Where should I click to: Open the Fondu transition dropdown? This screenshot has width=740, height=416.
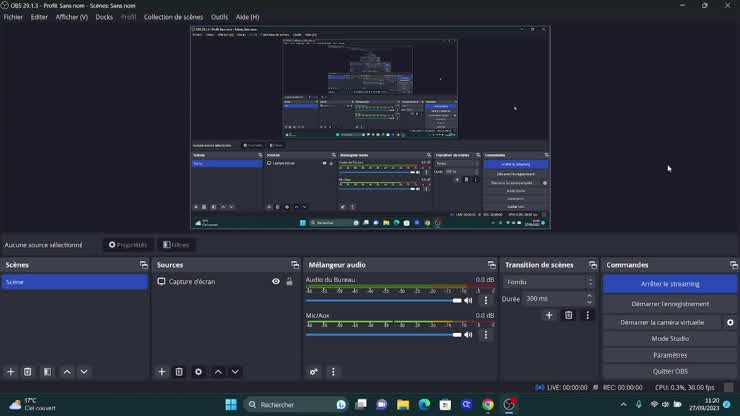pos(548,282)
